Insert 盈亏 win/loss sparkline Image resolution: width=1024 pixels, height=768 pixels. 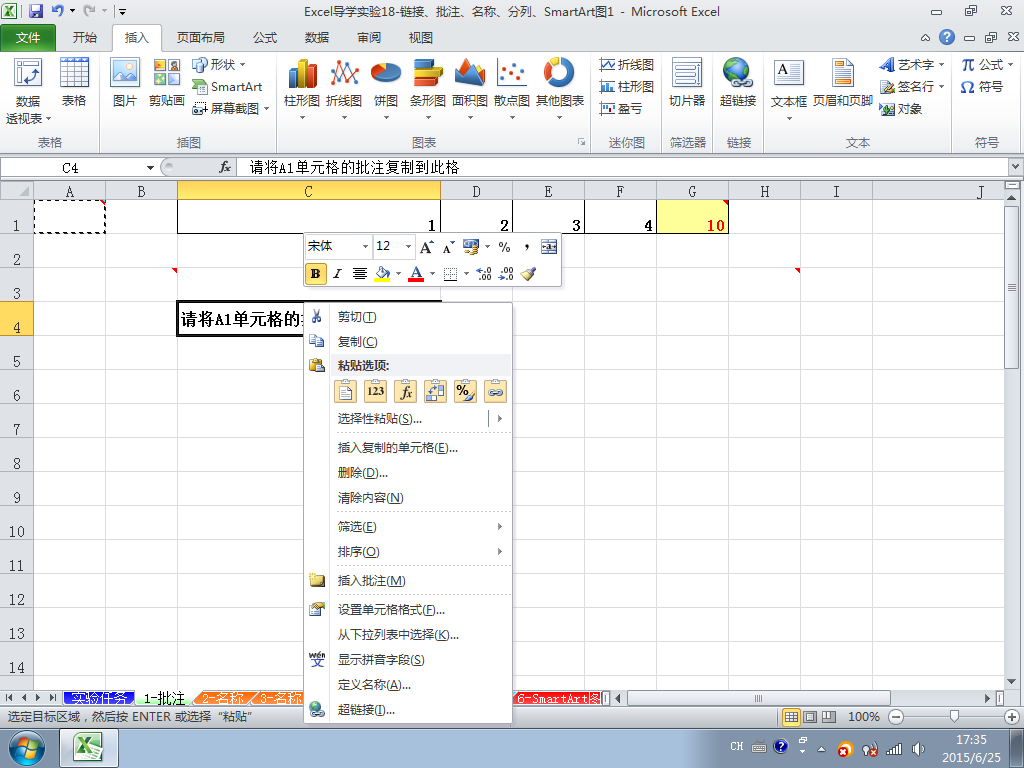tap(621, 108)
